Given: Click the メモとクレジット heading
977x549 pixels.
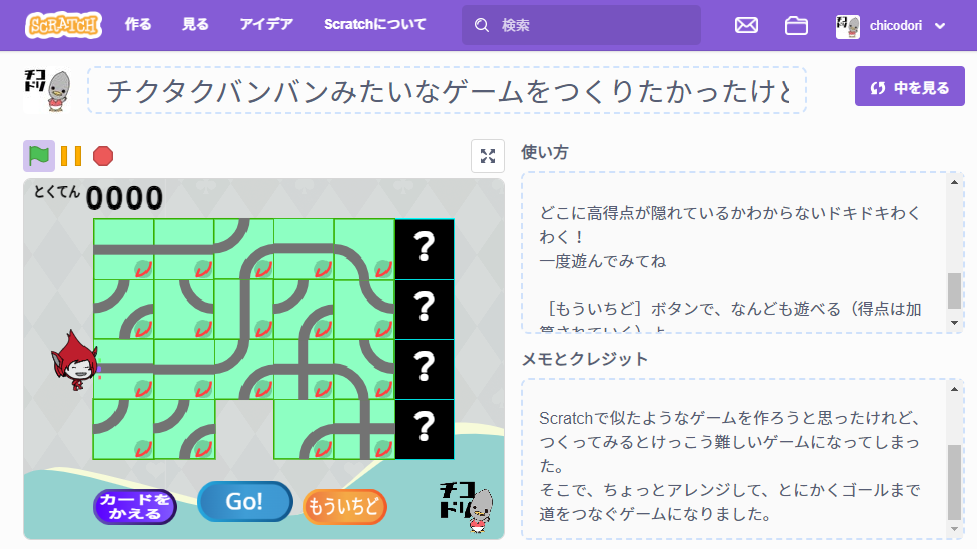Looking at the screenshot, I should click(584, 359).
